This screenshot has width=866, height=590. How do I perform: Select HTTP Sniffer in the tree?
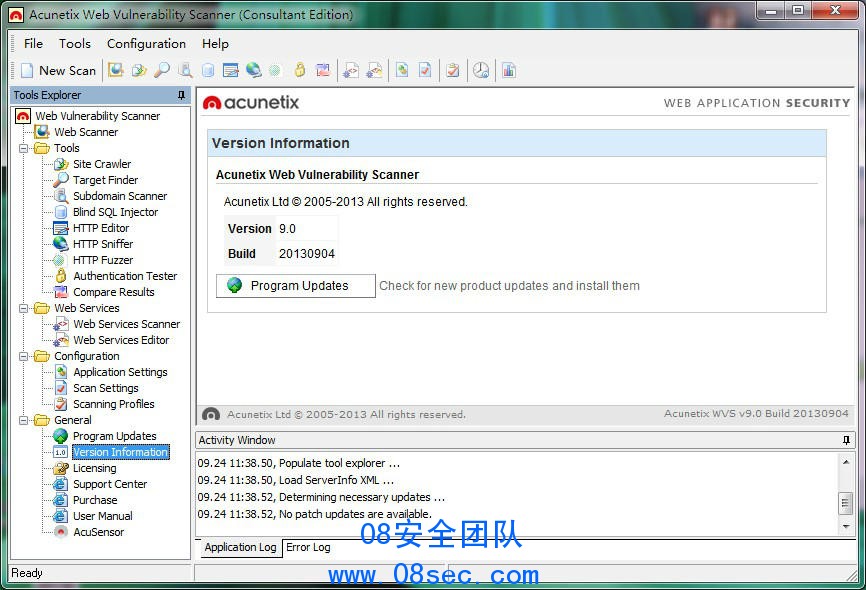coord(103,244)
